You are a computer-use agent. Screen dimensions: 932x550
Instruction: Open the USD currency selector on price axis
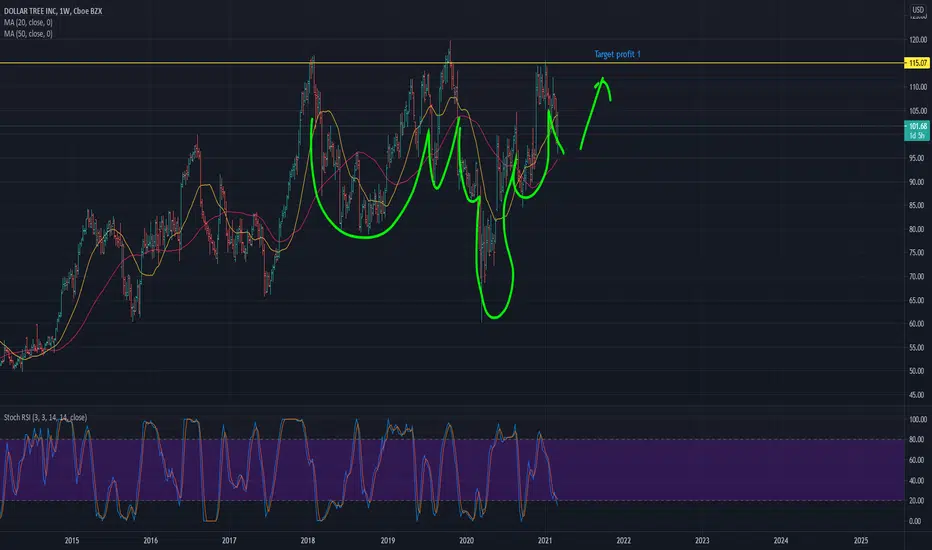tap(918, 10)
